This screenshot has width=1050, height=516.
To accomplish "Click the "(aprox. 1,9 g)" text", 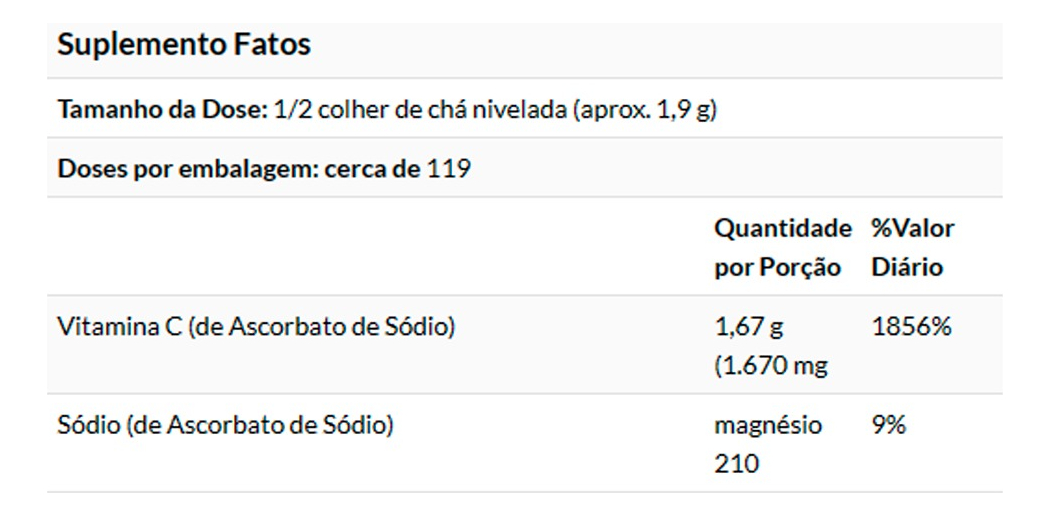I will [x=645, y=109].
